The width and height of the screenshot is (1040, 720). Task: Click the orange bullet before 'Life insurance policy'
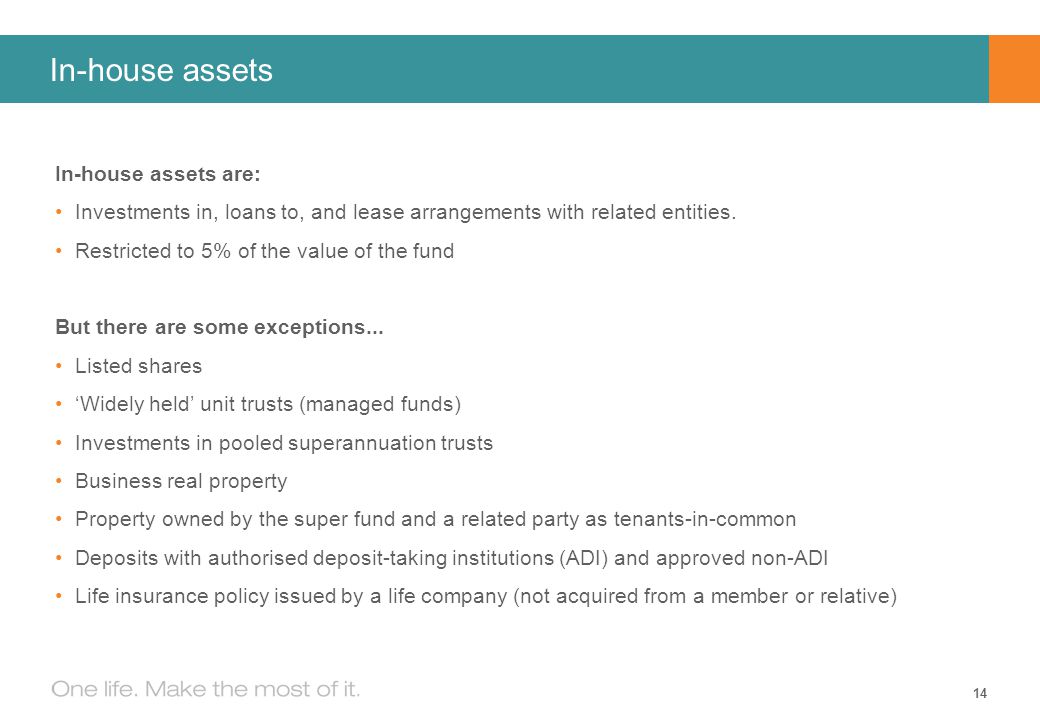click(x=59, y=596)
